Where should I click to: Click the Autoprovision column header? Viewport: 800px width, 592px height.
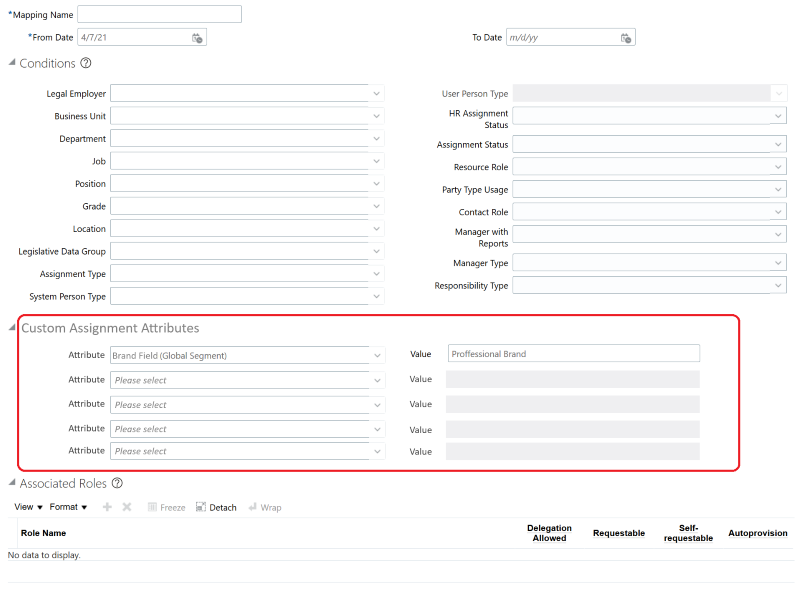click(757, 533)
